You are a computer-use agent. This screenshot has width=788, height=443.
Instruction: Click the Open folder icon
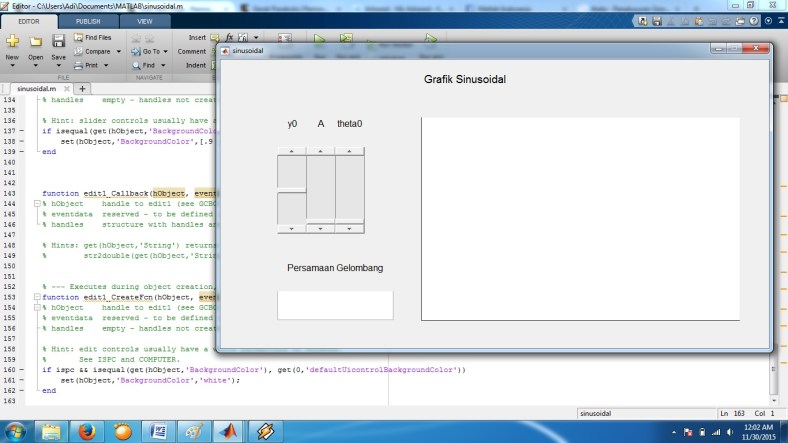(x=36, y=42)
